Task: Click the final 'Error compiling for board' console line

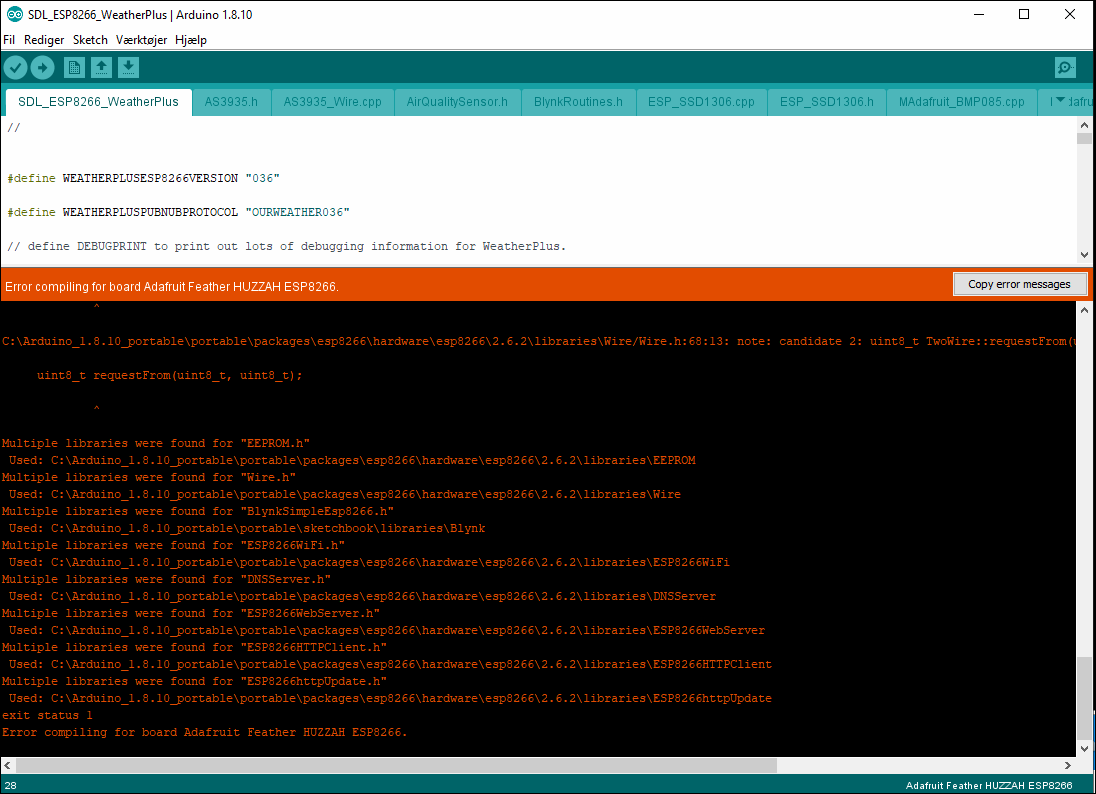Action: (204, 732)
